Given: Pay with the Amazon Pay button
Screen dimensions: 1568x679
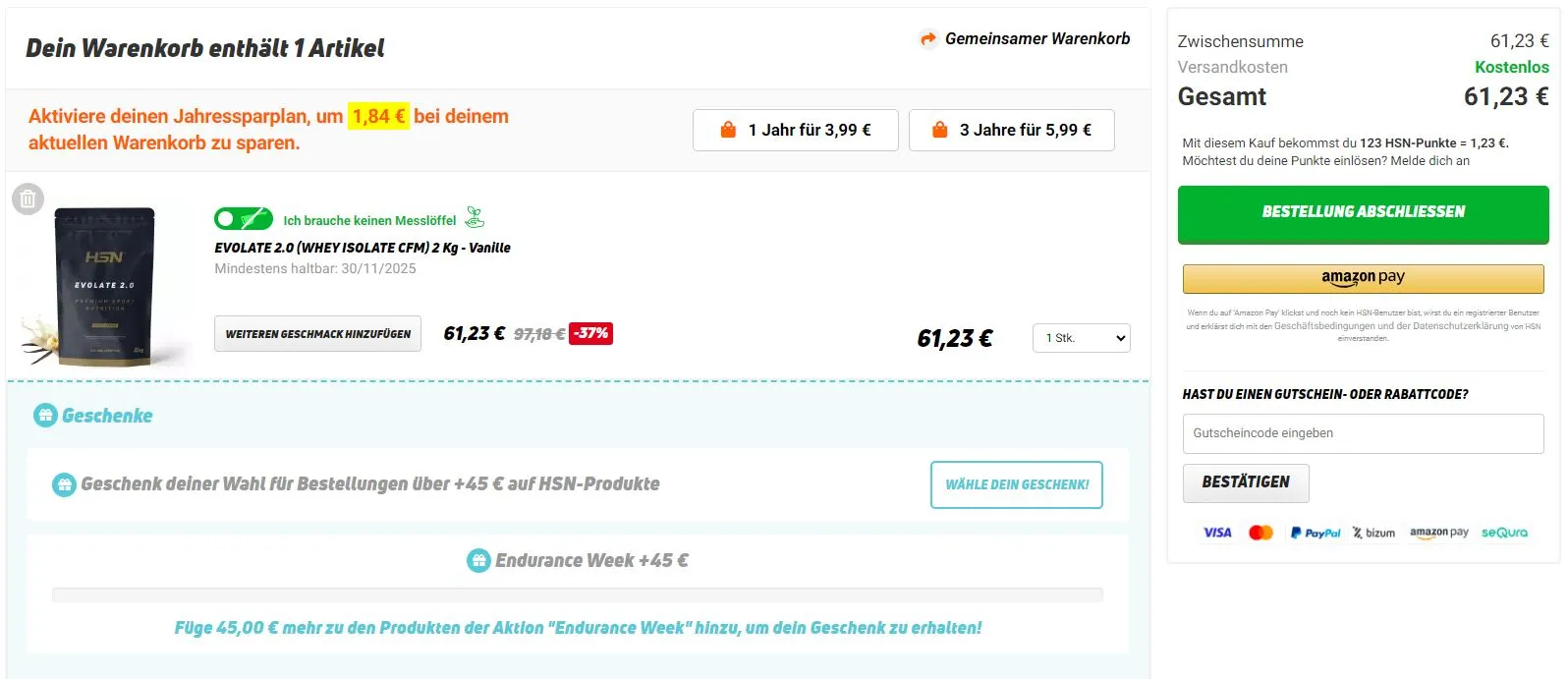Looking at the screenshot, I should (x=1363, y=278).
